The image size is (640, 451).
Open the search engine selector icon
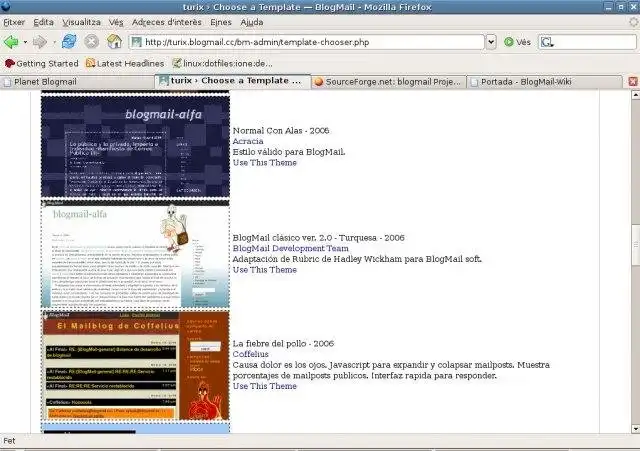(x=547, y=42)
